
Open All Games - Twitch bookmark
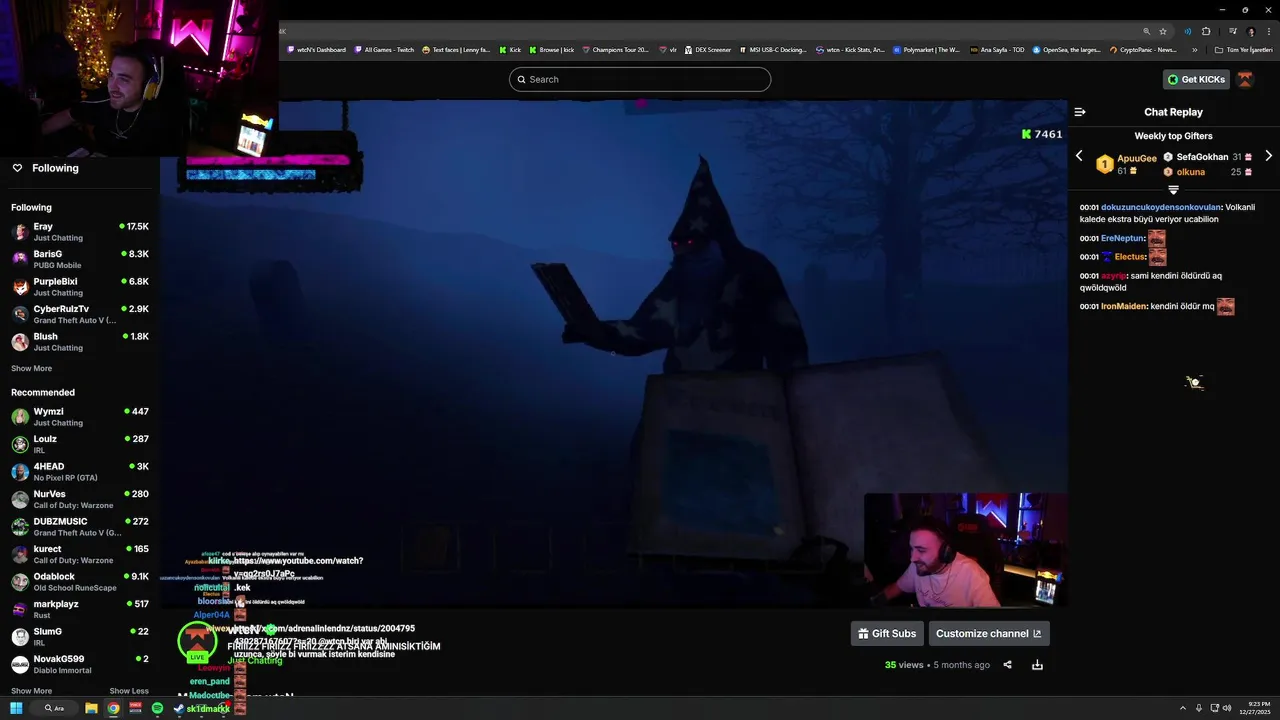(384, 49)
